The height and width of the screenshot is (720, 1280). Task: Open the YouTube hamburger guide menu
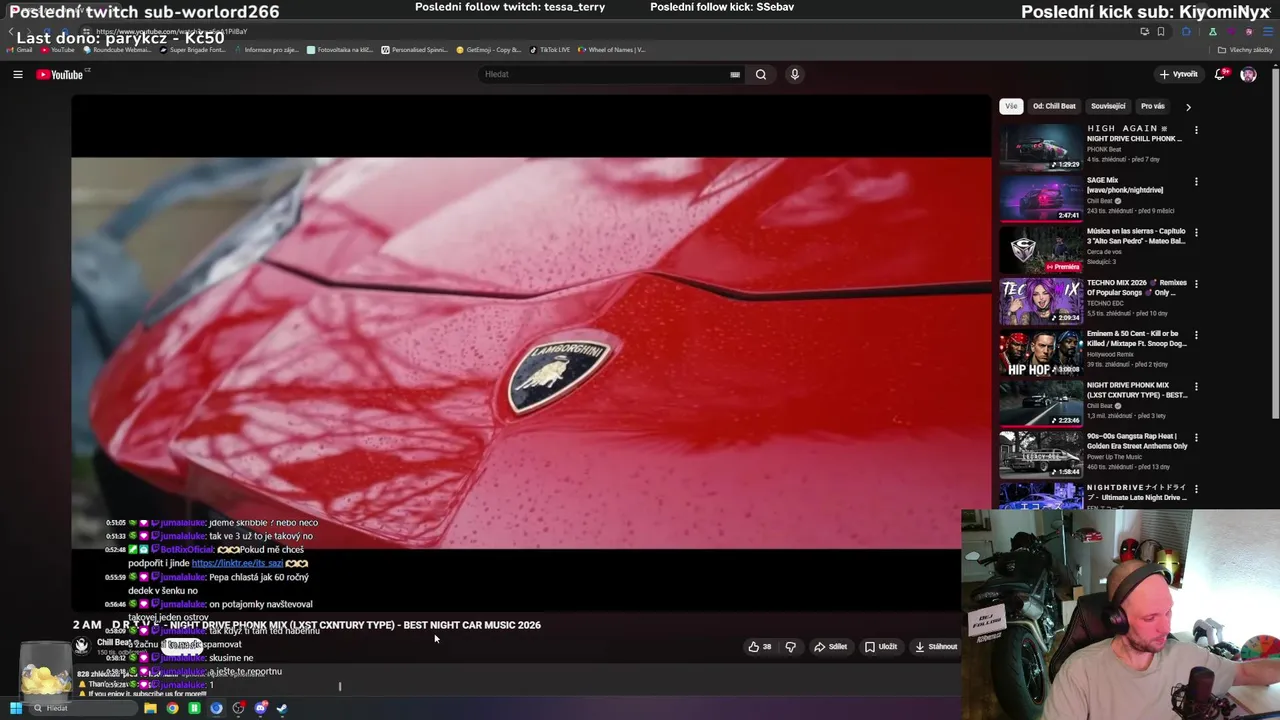(17, 74)
